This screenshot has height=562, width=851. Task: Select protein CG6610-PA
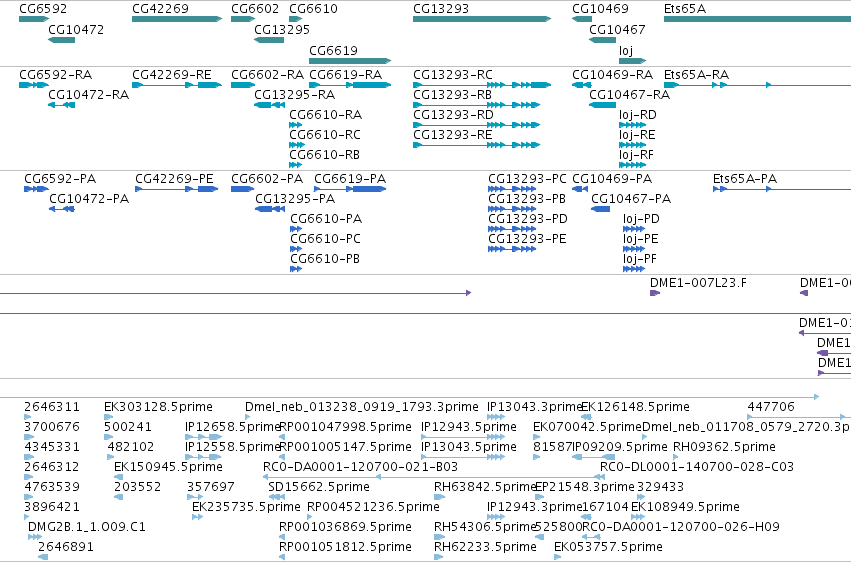[326, 219]
